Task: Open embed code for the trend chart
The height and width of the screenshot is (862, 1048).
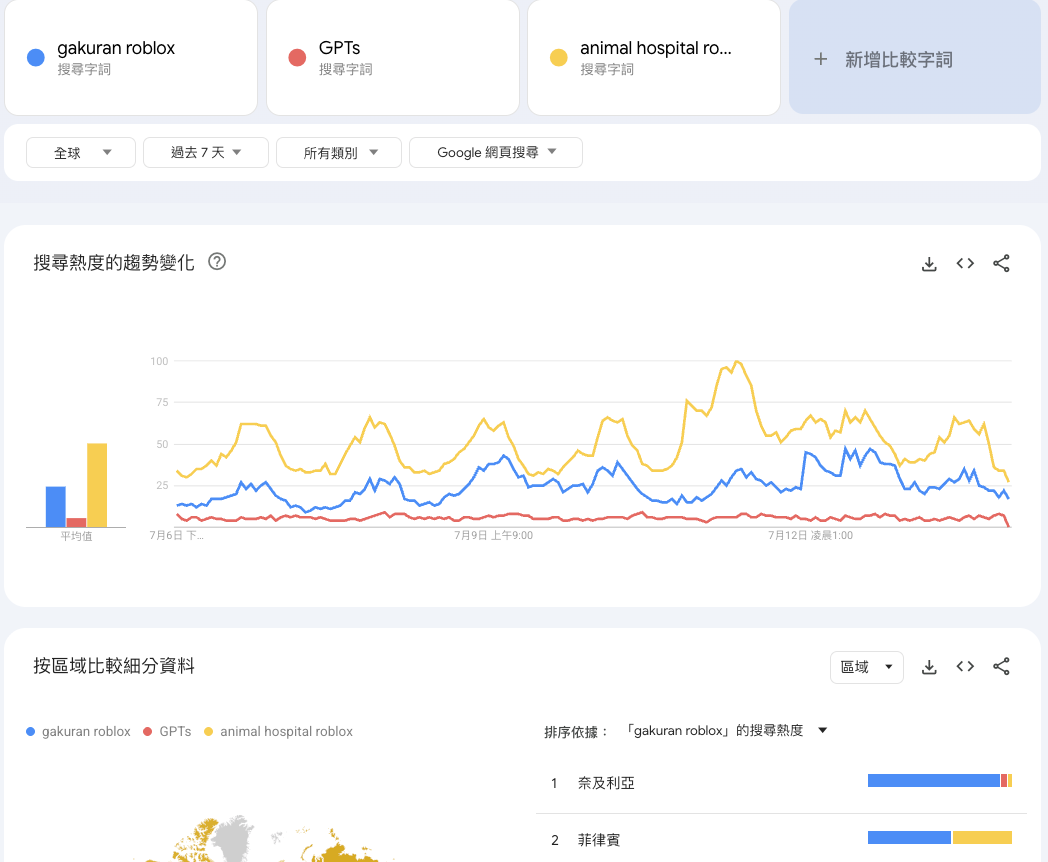Action: click(965, 263)
